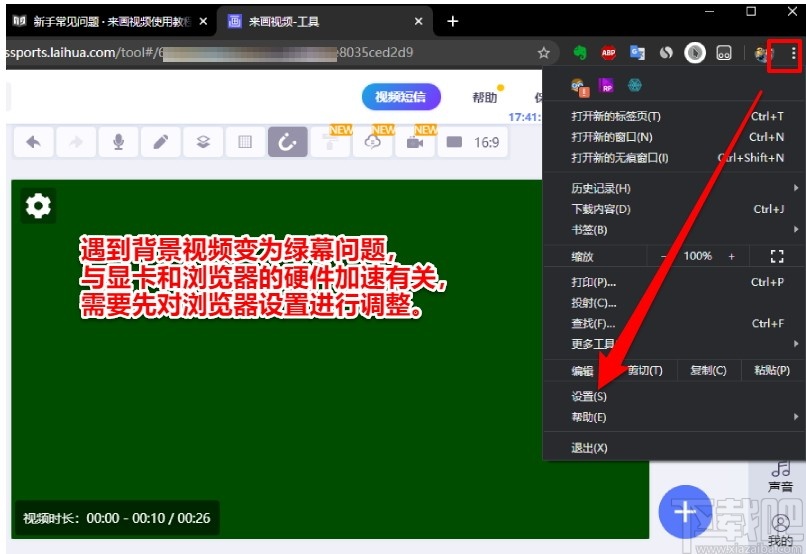Click the Google Translate extension icon
The height and width of the screenshot is (554, 806).
pos(637,52)
